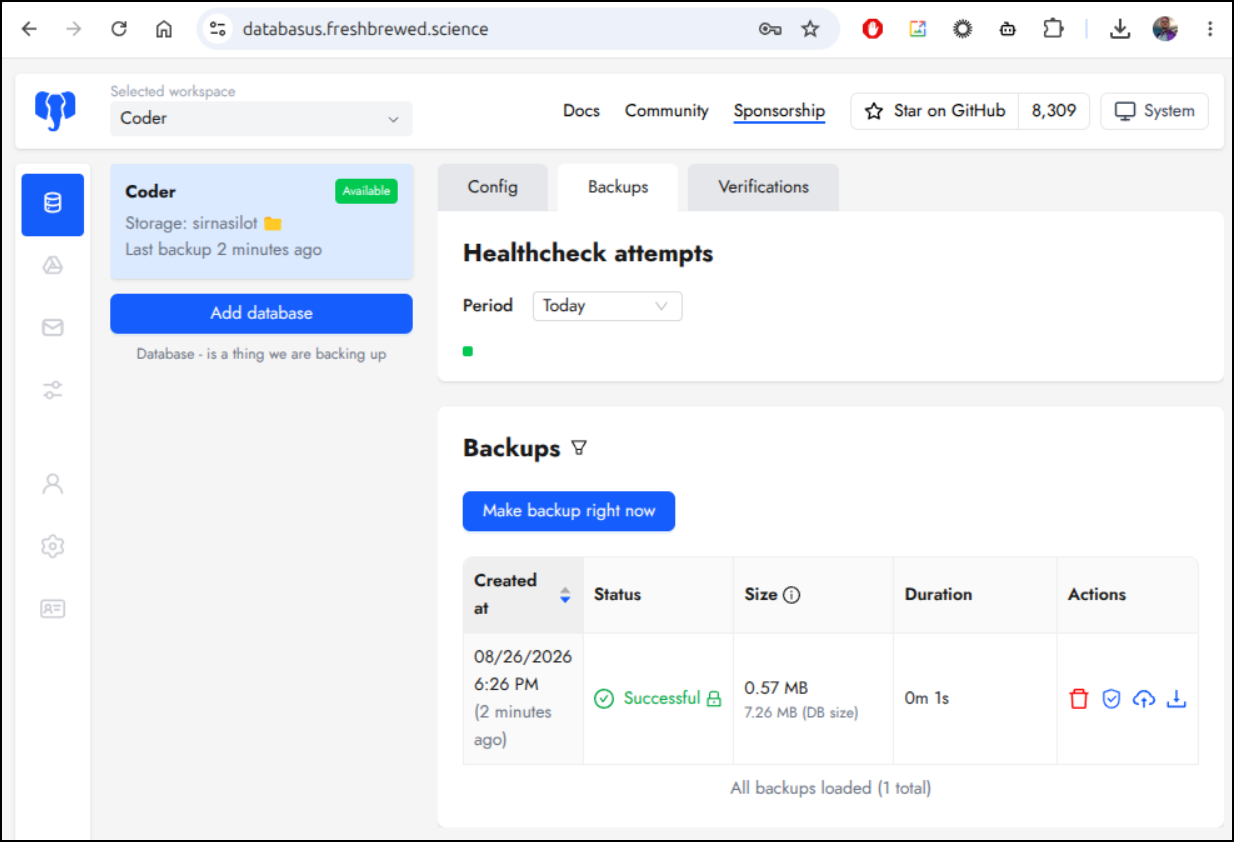Expand the Period Today dropdown
The height and width of the screenshot is (842, 1234).
coord(608,306)
